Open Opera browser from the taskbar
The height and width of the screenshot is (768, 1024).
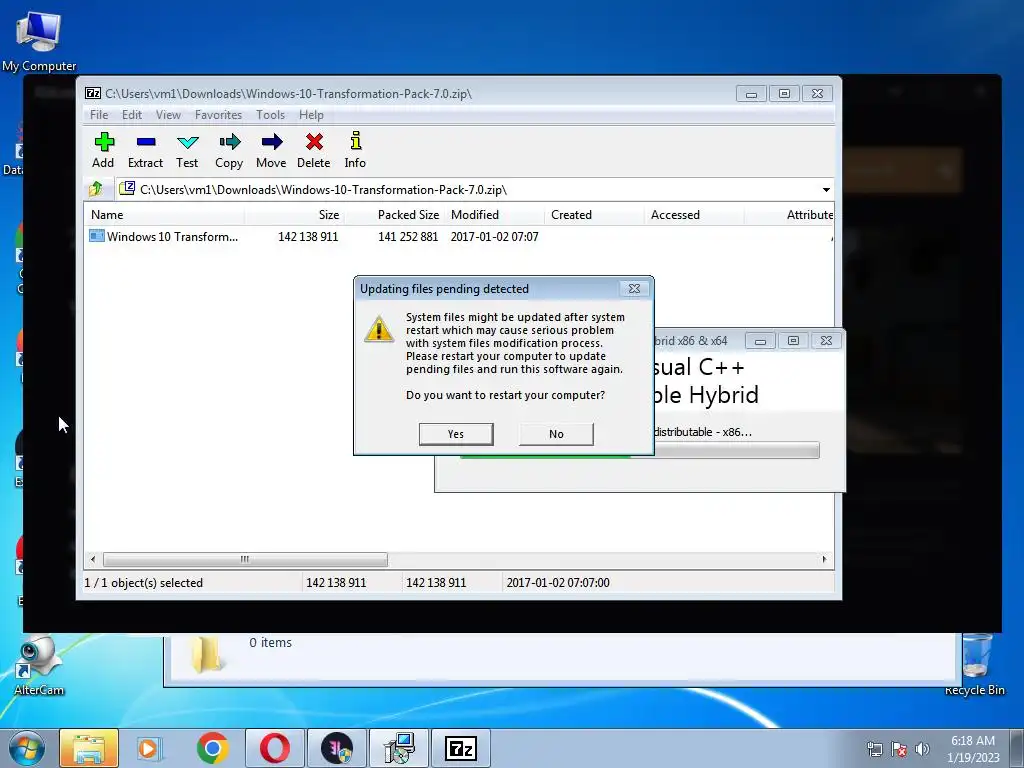point(275,748)
